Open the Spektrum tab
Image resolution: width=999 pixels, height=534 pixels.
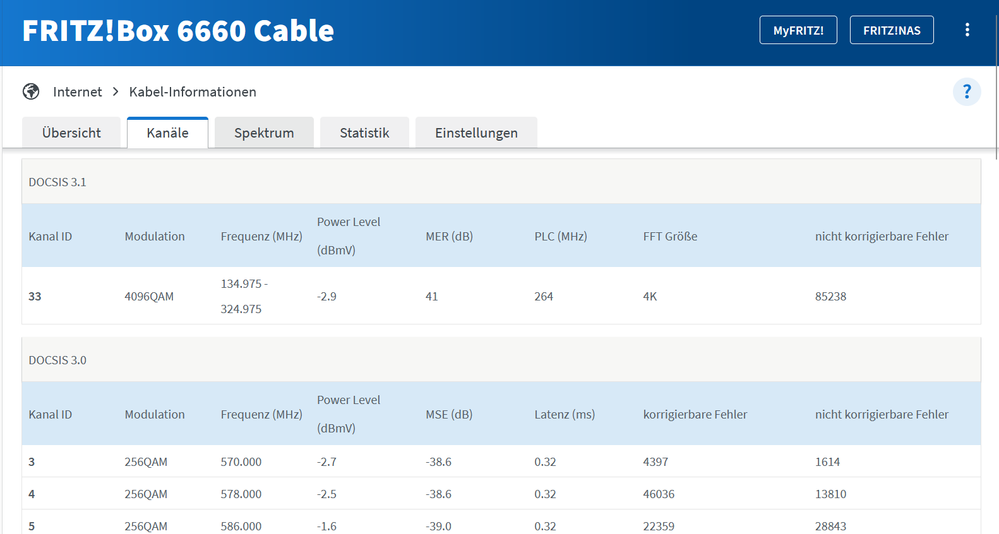pyautogui.click(x=264, y=133)
